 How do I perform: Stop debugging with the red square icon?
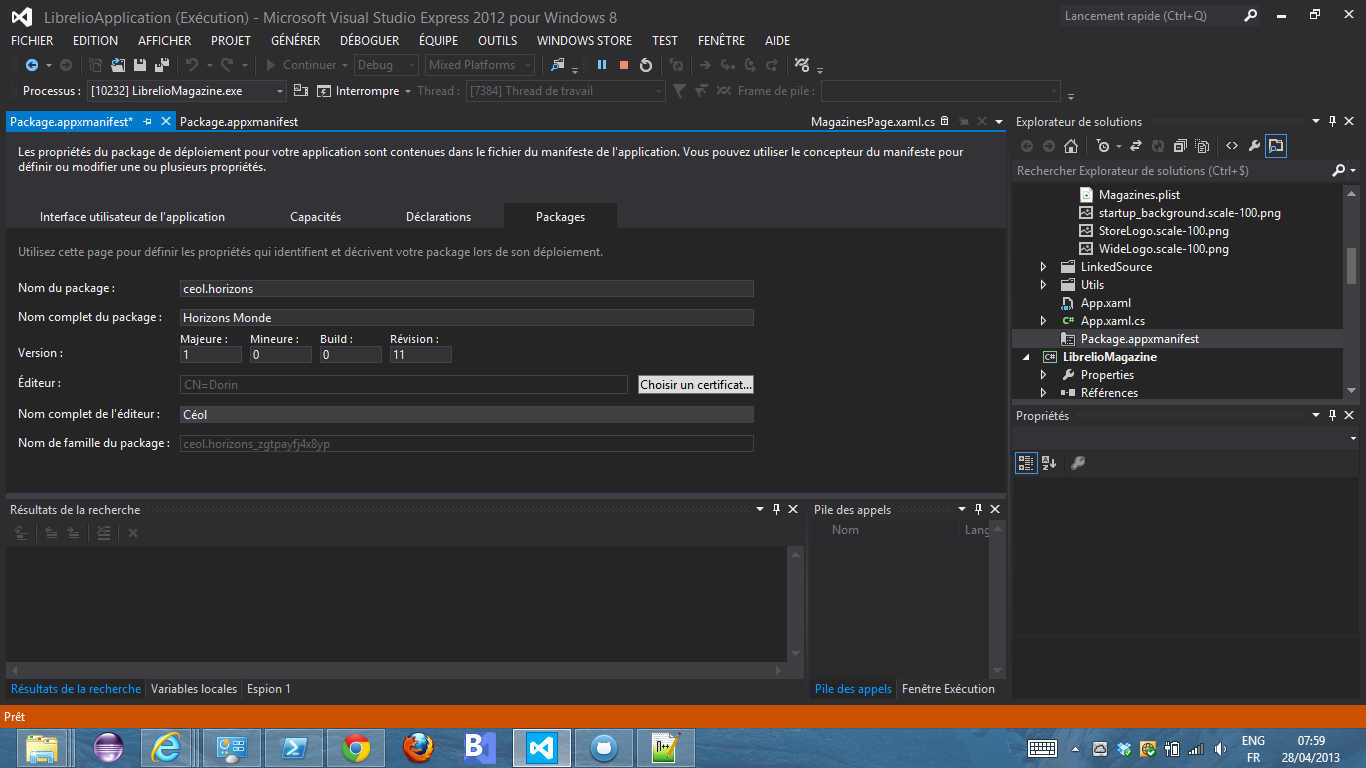[x=624, y=65]
